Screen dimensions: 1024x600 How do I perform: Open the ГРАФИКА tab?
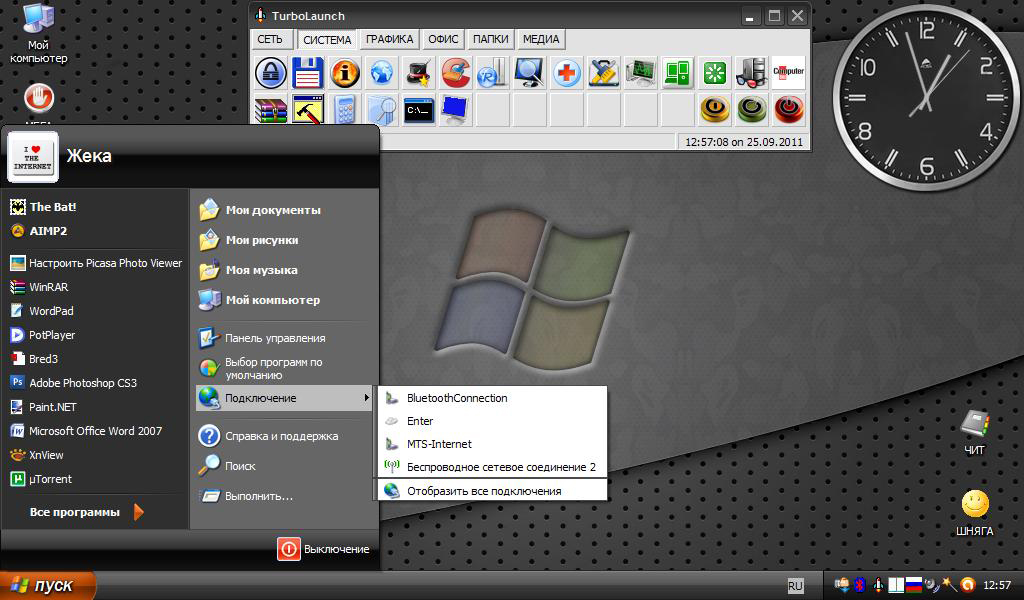pyautogui.click(x=389, y=39)
